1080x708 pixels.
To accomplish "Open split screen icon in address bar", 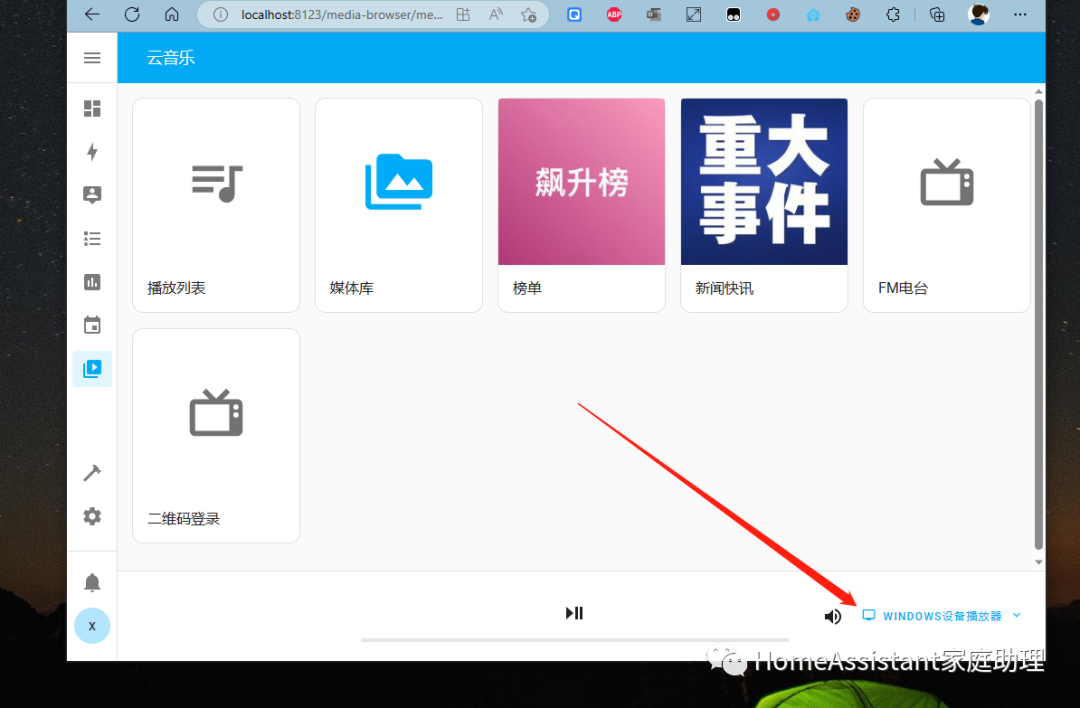I will (x=464, y=14).
